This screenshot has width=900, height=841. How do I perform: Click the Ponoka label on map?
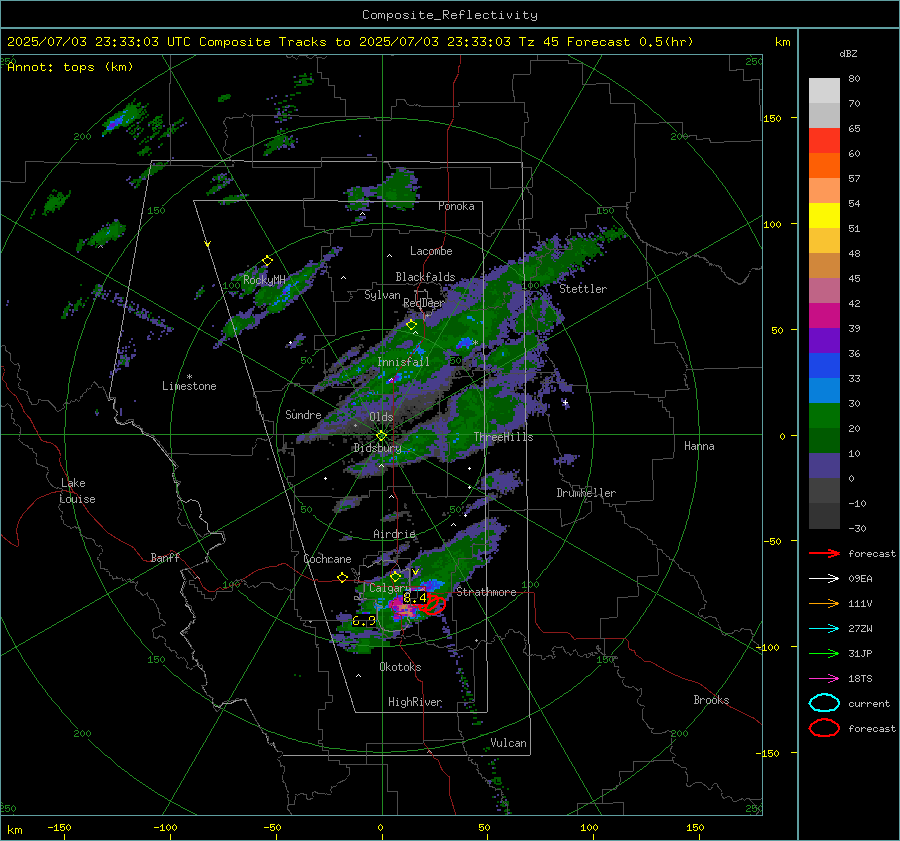(x=456, y=206)
